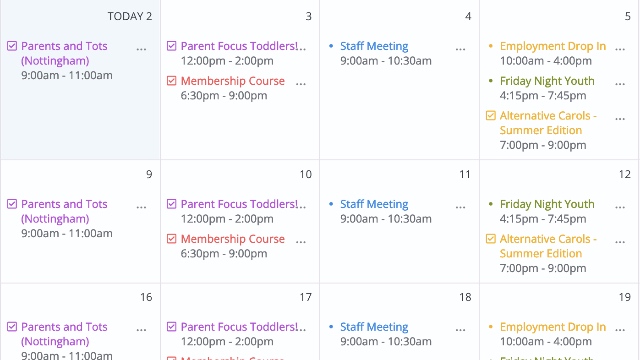Open Parent Focus Toddlers event on the 3rd
Screen dimensions: 640x360
coord(243,46)
